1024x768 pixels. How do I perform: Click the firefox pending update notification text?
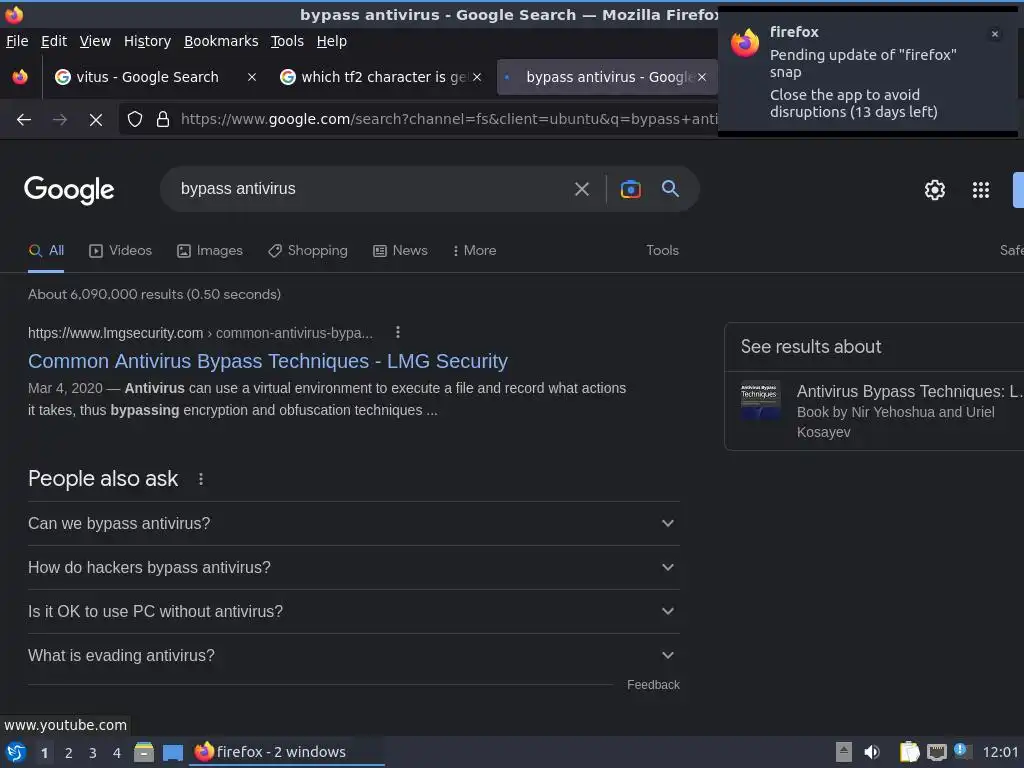pos(862,84)
